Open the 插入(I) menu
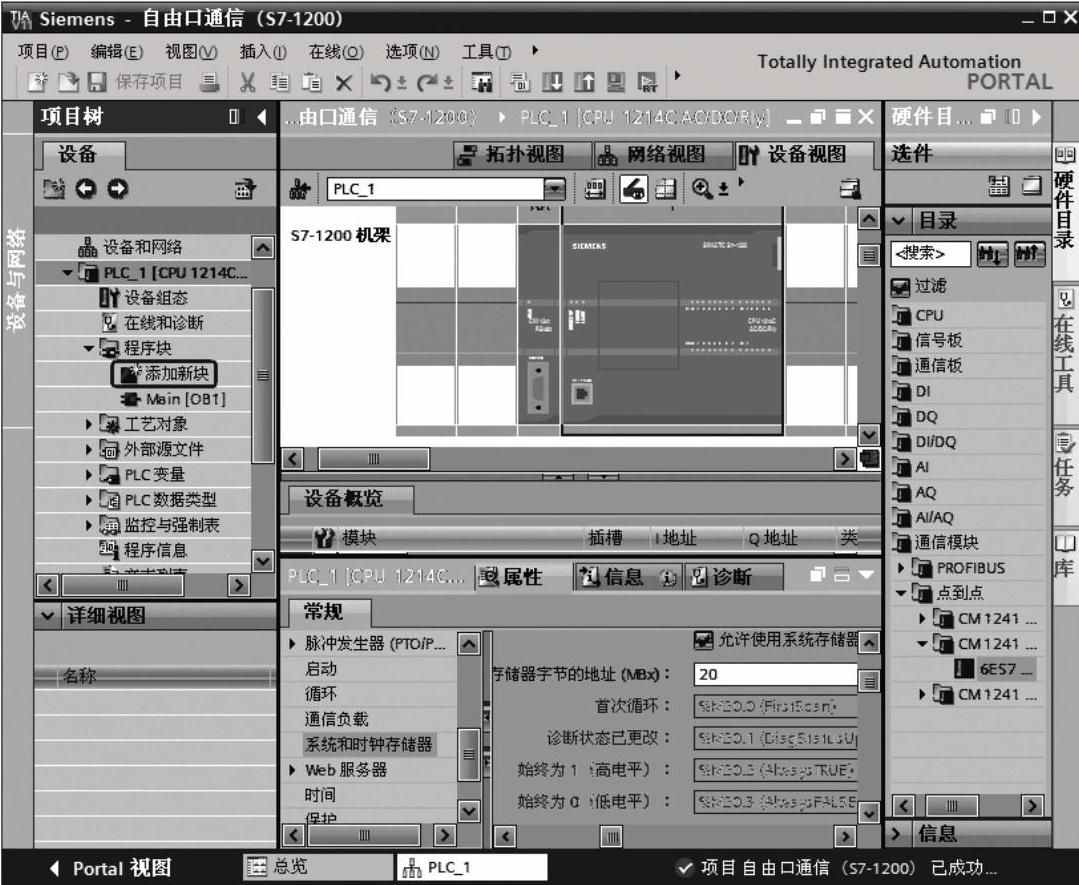This screenshot has height=885, width=1079. click(263, 52)
